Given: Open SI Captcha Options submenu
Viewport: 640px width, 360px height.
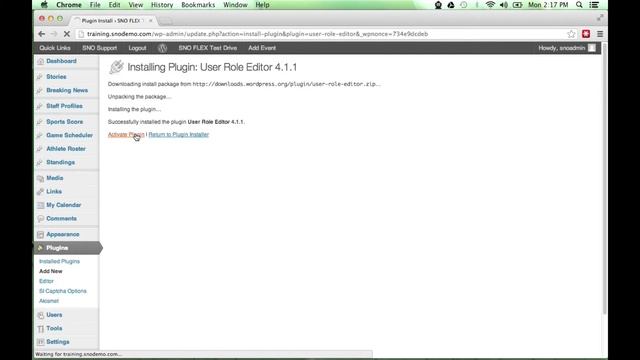Looking at the screenshot, I should (62, 291).
